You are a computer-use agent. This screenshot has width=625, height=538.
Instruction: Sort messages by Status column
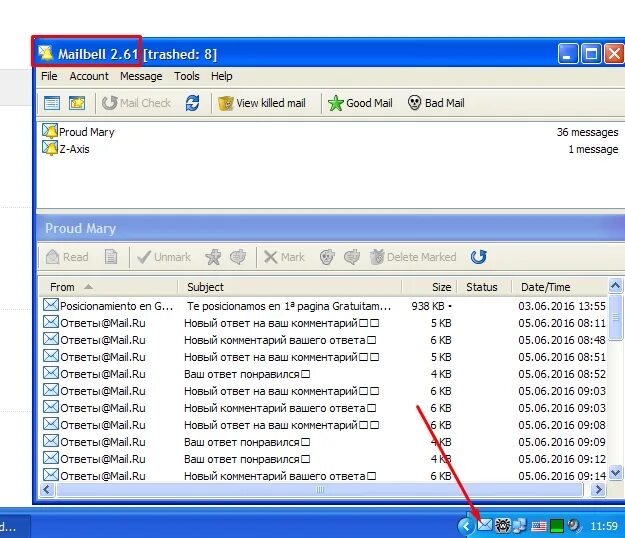tap(484, 287)
